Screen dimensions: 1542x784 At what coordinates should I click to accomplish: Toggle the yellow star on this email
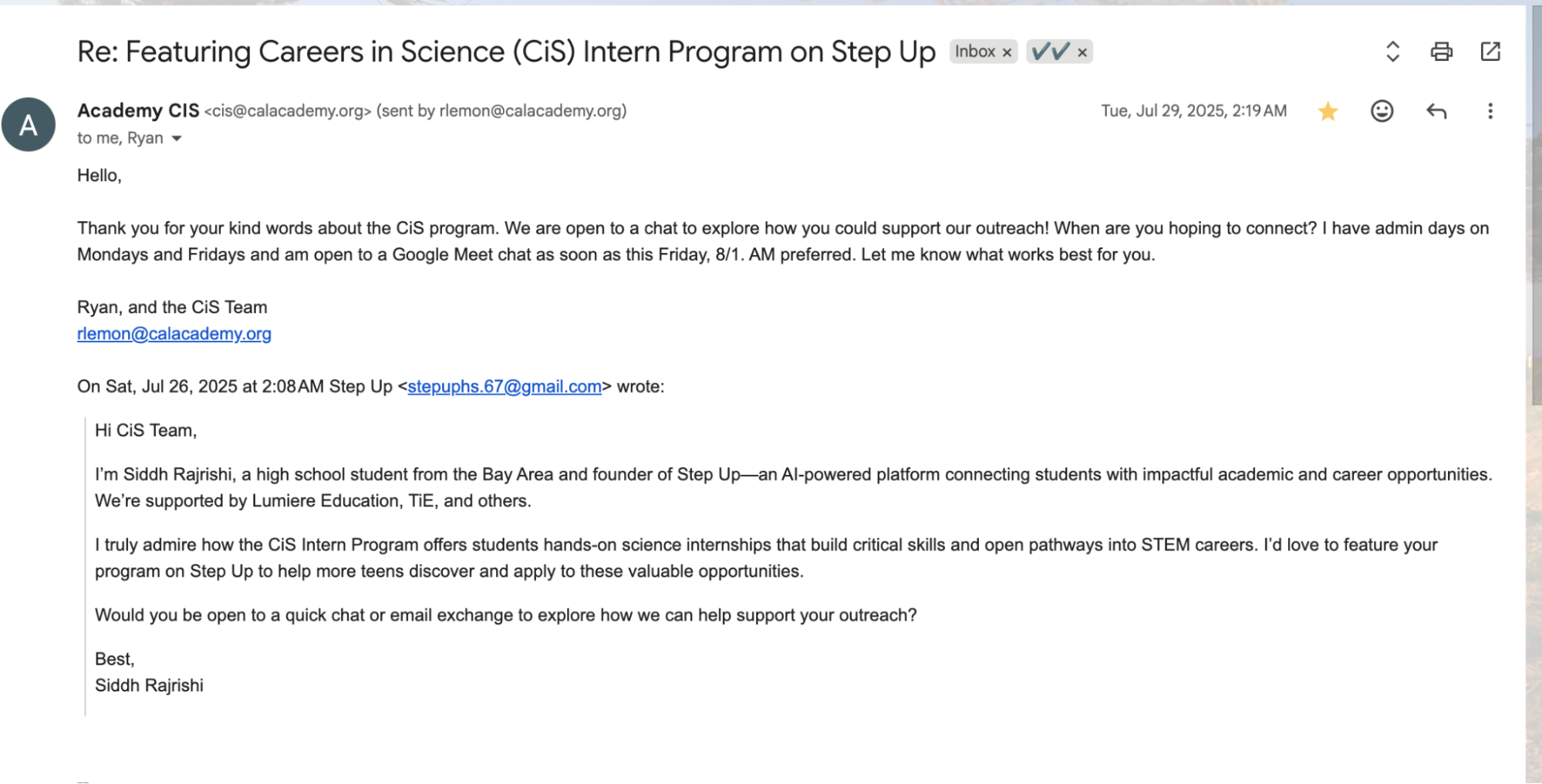pos(1328,112)
